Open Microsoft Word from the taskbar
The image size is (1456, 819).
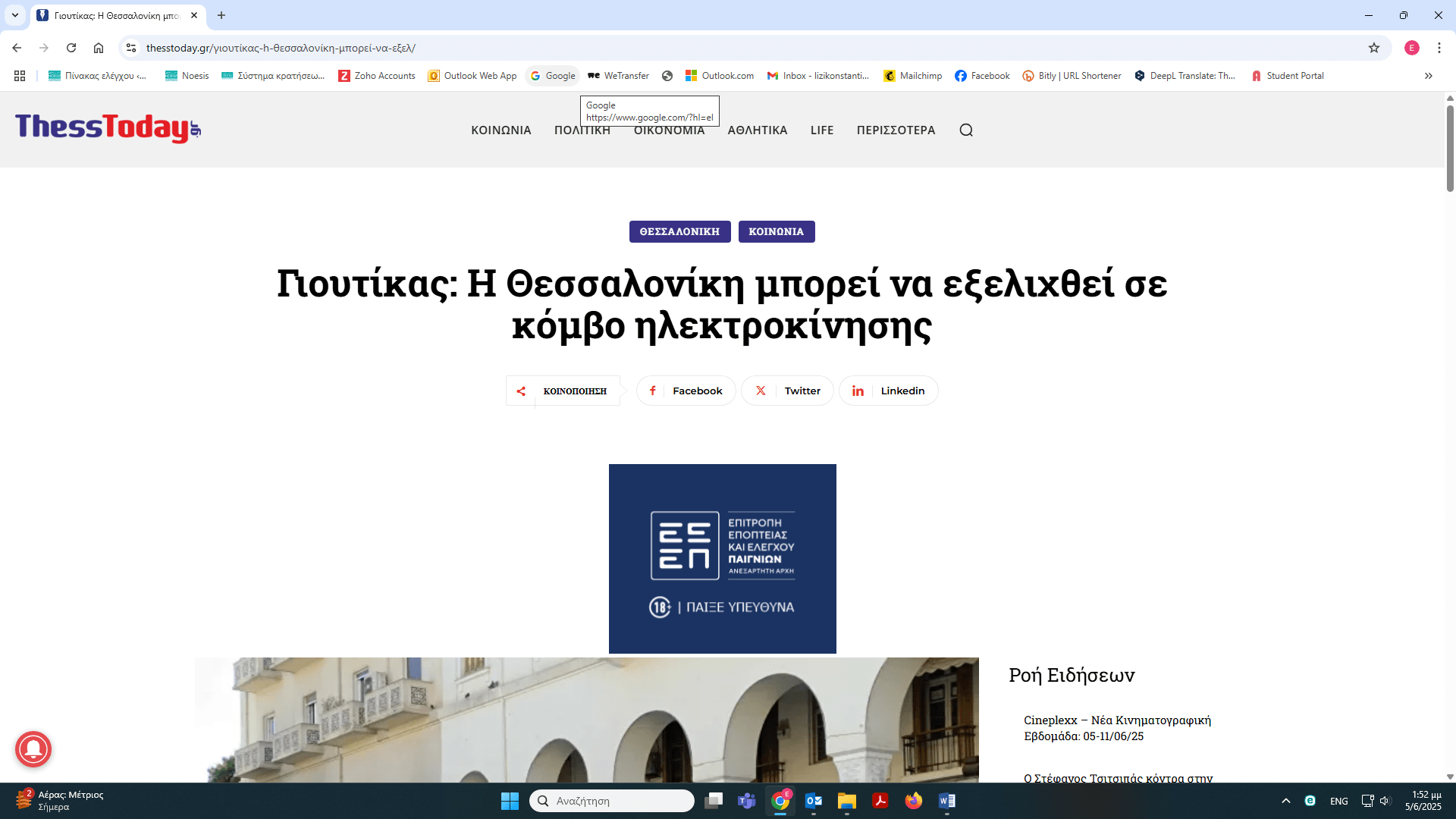[x=946, y=801]
